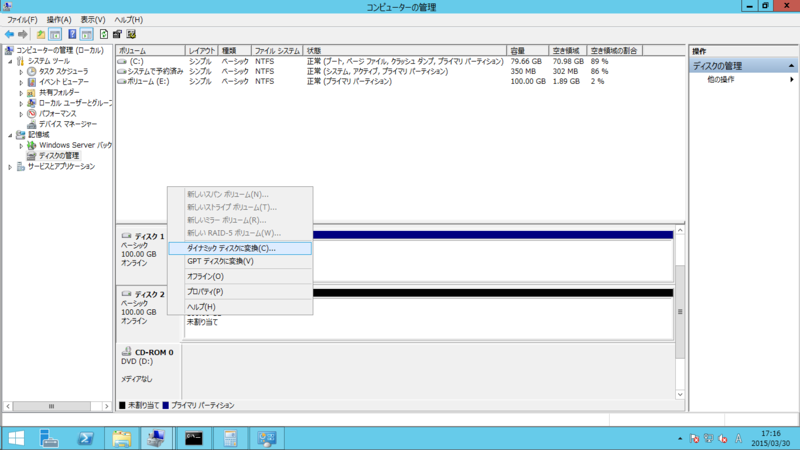
Task: Open the Action menu in the menu bar
Action: click(x=60, y=20)
